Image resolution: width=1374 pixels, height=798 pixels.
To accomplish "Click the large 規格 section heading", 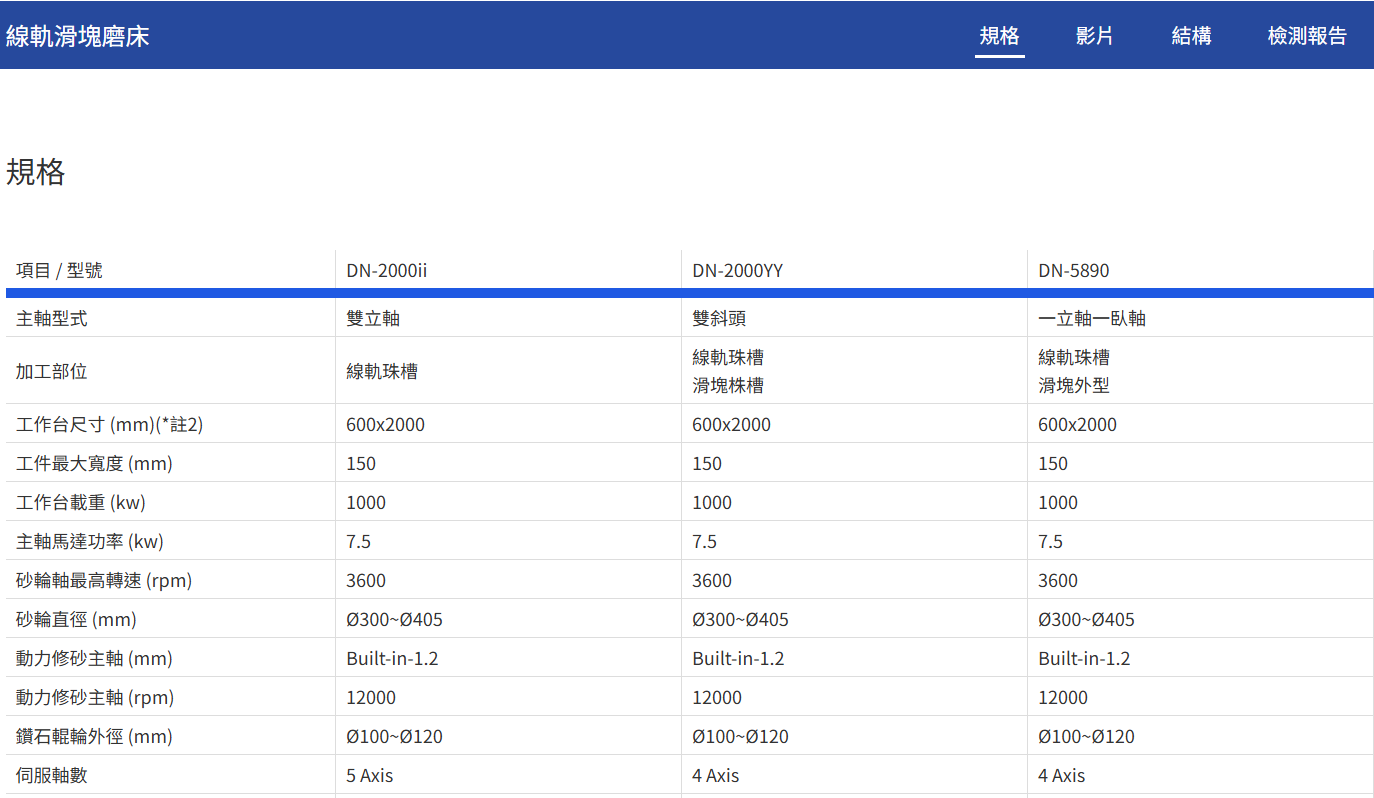I will (x=36, y=172).
